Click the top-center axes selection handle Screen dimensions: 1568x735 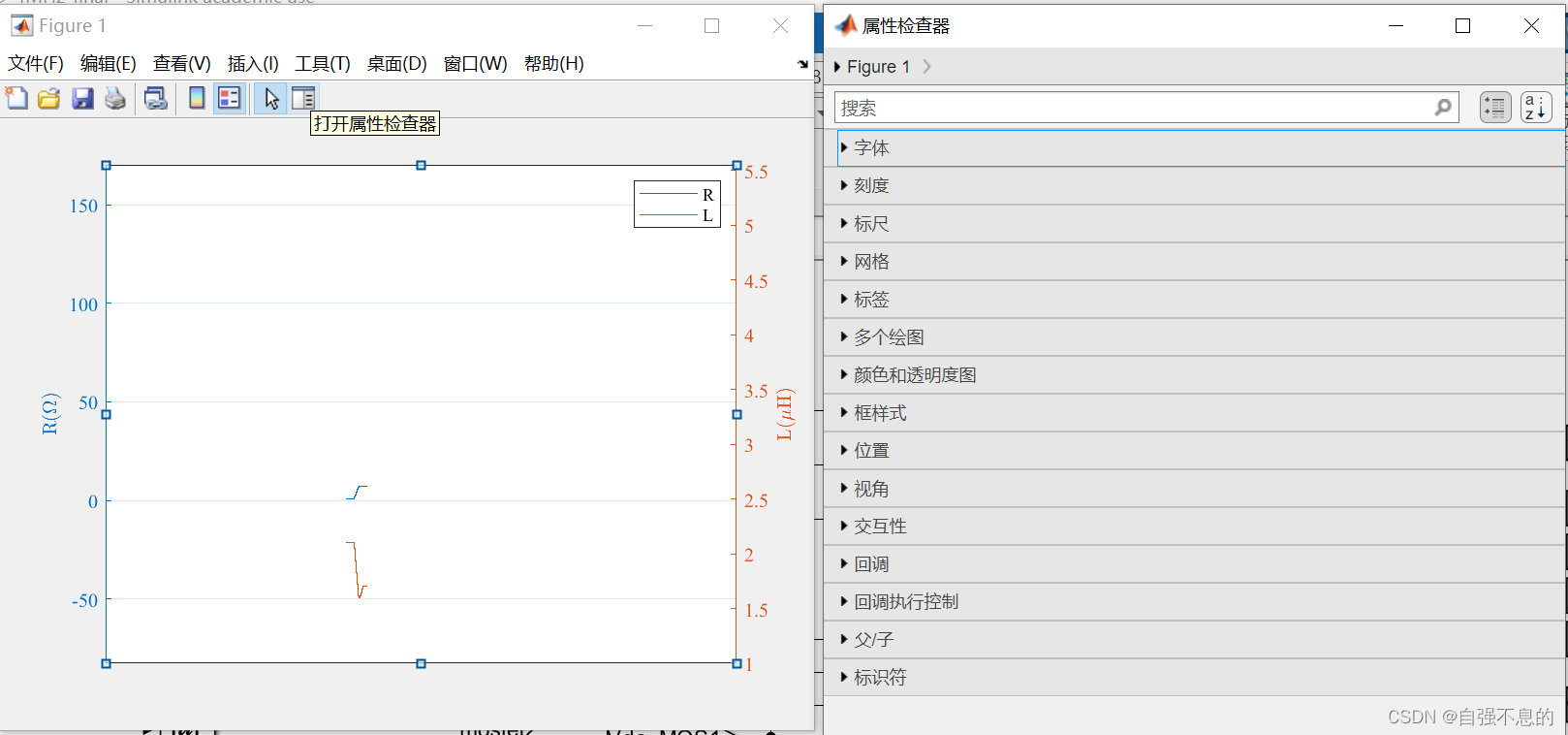coord(421,166)
